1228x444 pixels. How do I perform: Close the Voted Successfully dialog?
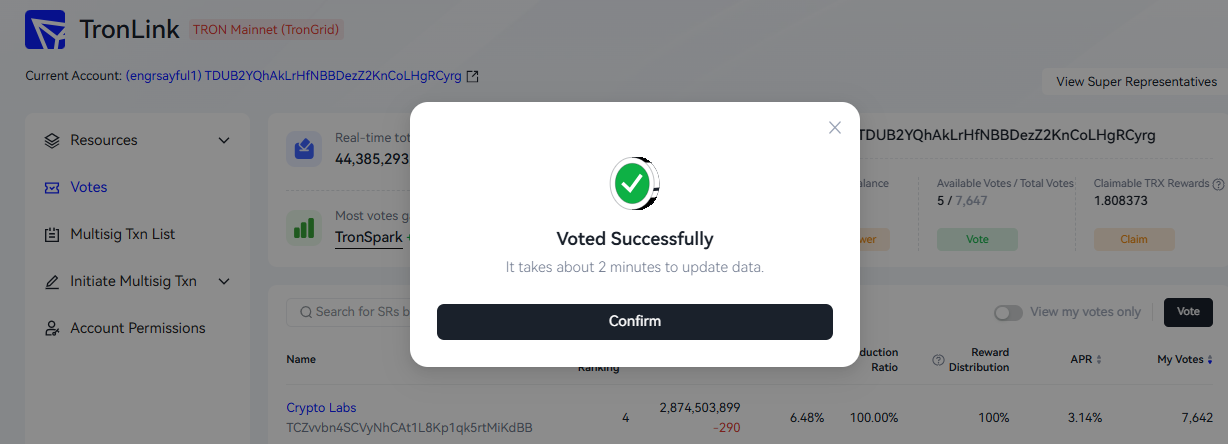(x=835, y=127)
